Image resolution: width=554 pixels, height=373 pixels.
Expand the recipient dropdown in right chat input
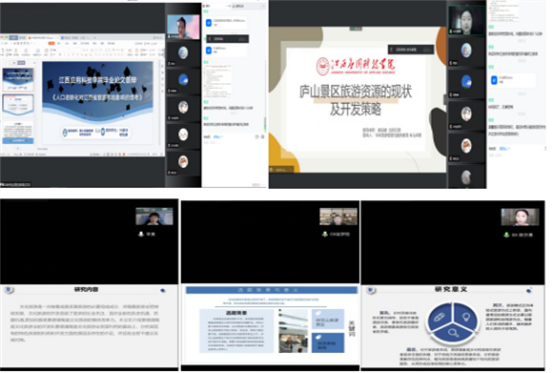click(x=504, y=149)
